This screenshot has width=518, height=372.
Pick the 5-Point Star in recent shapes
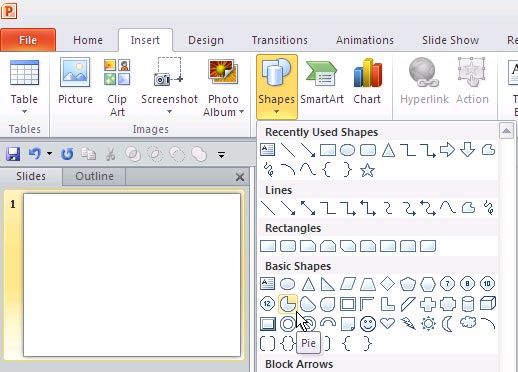[x=367, y=170]
